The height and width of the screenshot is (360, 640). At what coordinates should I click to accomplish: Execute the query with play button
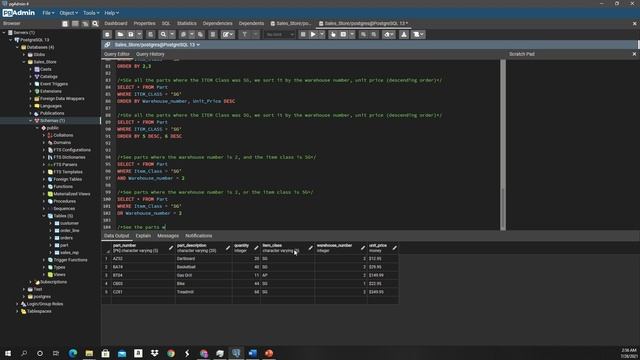coord(313,35)
